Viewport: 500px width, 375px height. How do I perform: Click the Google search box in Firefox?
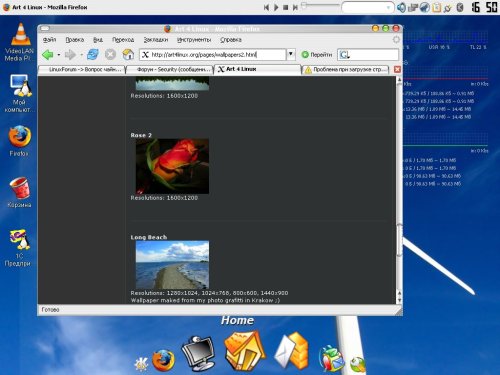368,54
